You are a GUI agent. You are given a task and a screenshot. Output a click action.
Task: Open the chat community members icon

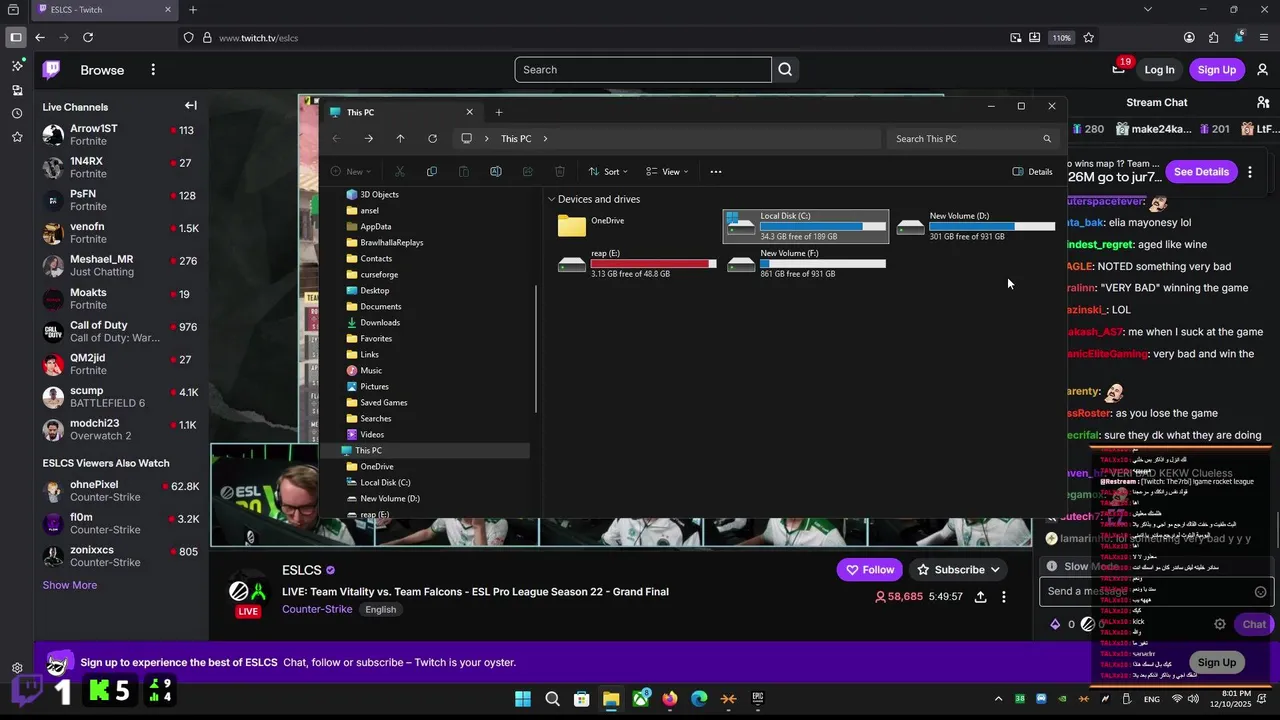pos(1263,102)
